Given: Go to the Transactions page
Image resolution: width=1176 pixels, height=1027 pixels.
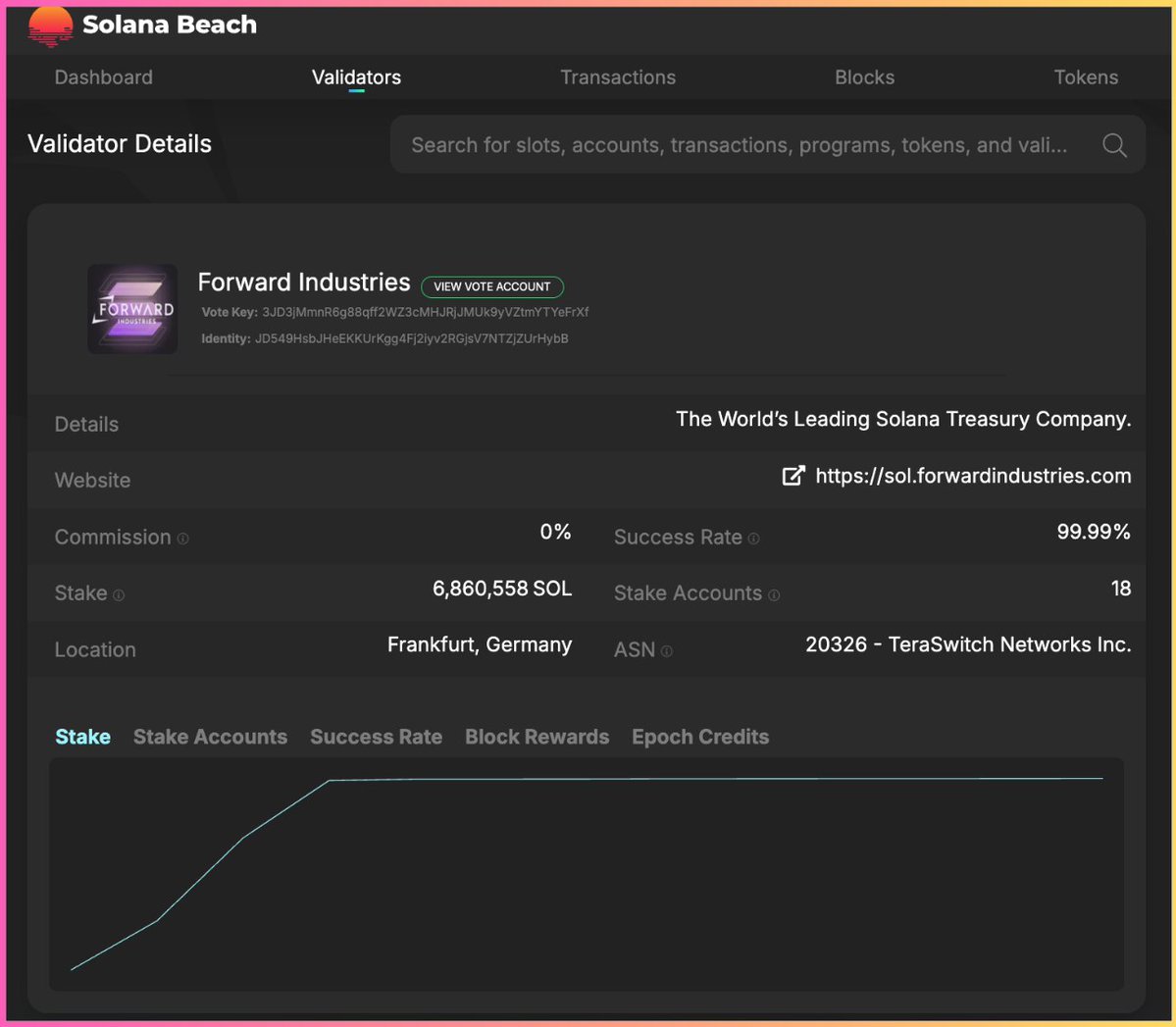Looking at the screenshot, I should pos(618,77).
